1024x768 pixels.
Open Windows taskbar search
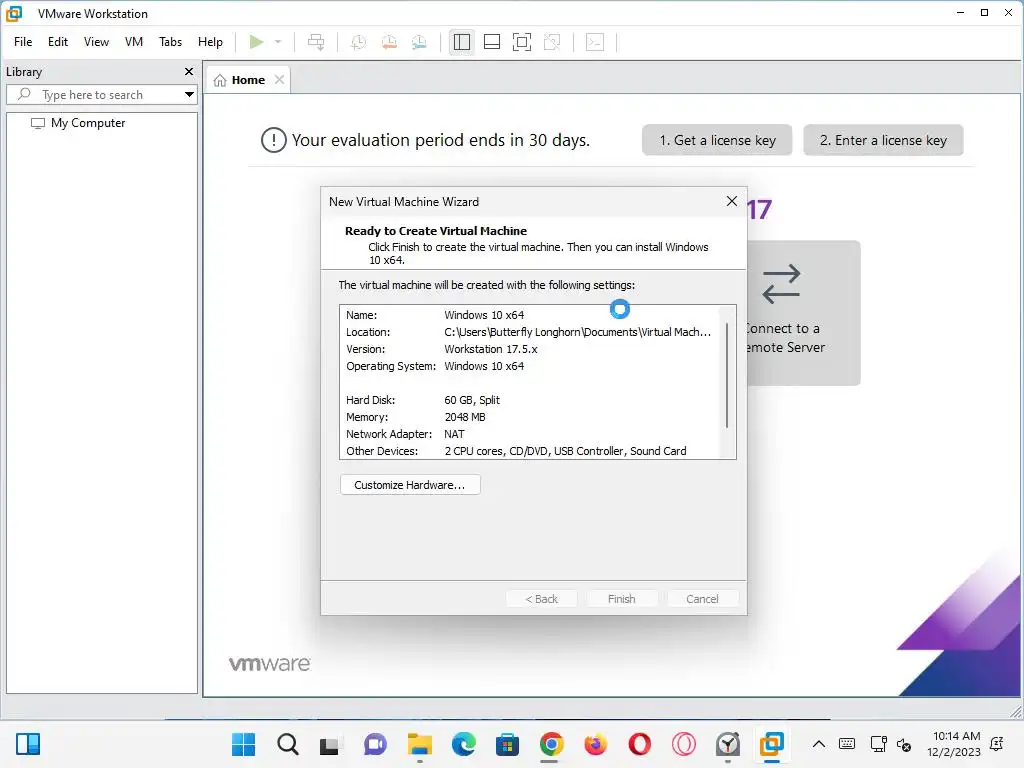287,744
